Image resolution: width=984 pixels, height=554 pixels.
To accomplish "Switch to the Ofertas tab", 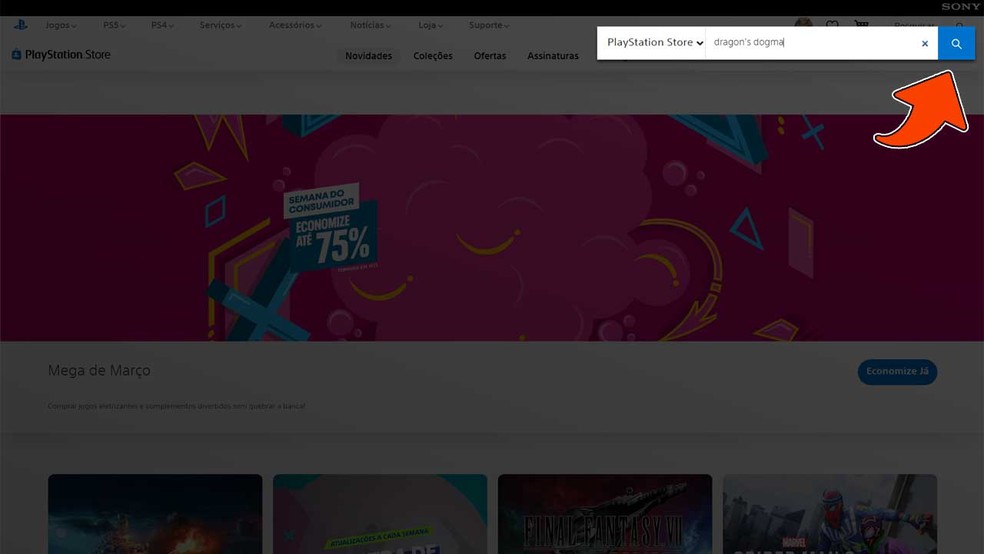I will (x=489, y=56).
